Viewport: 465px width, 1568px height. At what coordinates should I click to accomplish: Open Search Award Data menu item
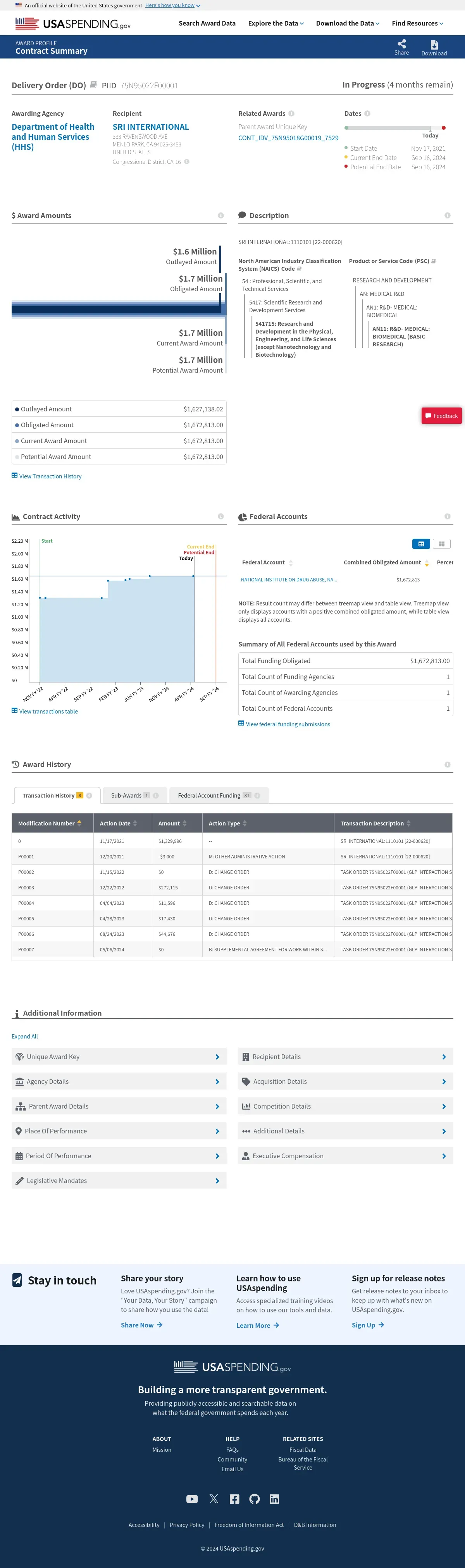point(207,23)
